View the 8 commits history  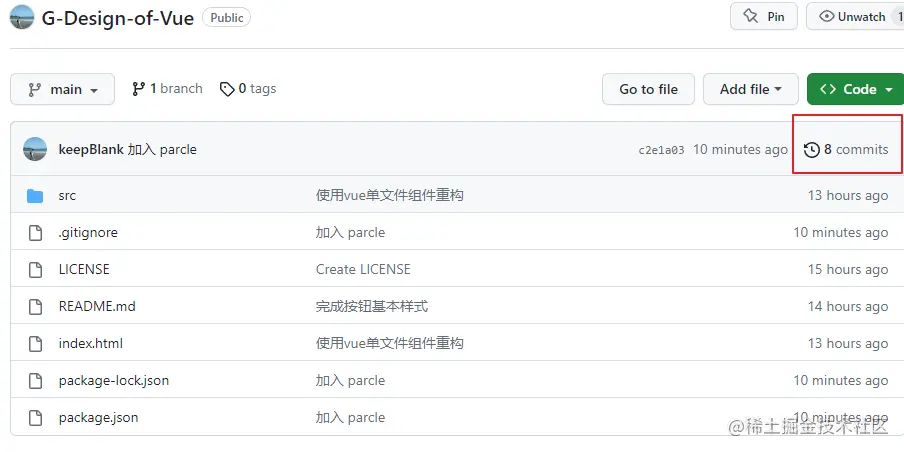coord(846,149)
